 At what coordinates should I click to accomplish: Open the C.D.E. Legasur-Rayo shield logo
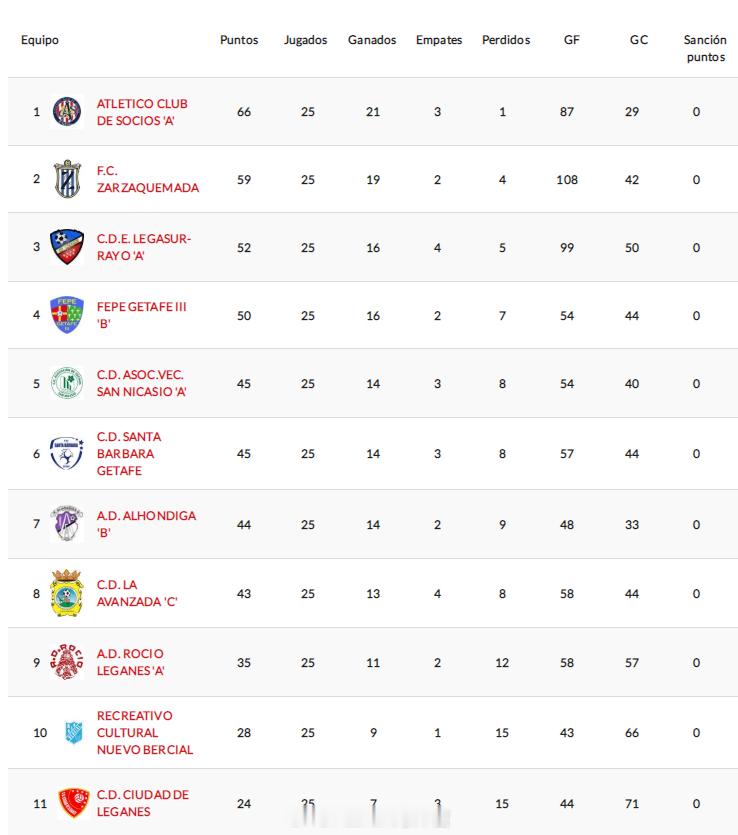point(67,247)
